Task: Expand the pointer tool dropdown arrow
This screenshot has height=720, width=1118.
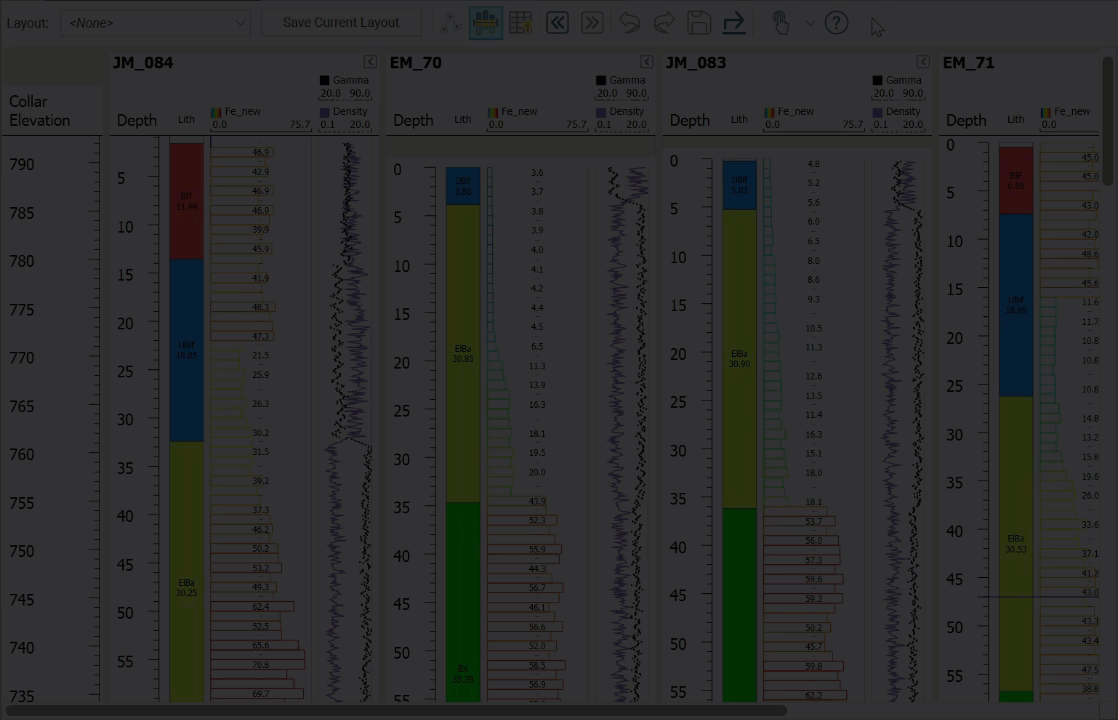Action: pyautogui.click(x=809, y=23)
